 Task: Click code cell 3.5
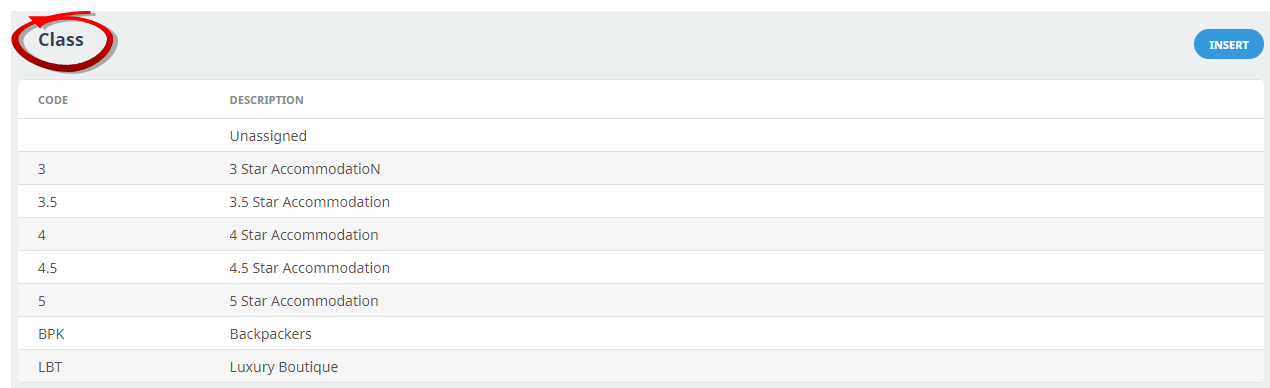[47, 202]
